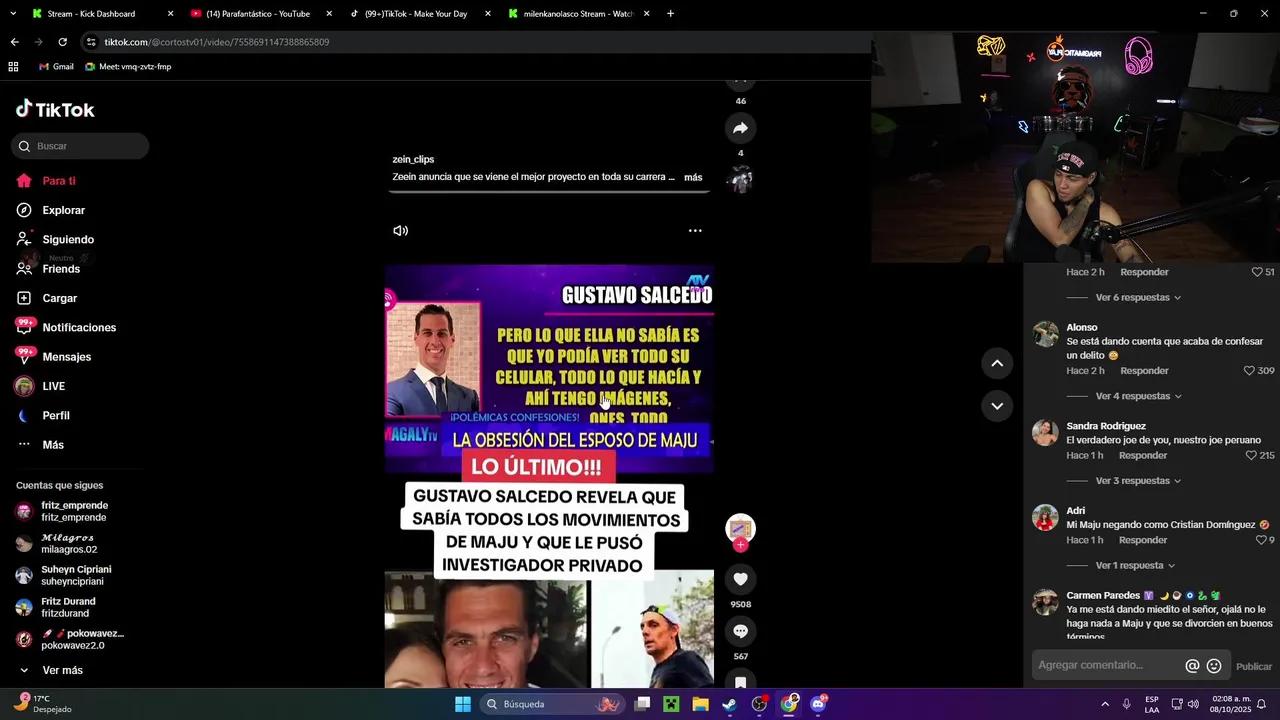Reload the TikTok page
The width and height of the screenshot is (1280, 720).
[x=62, y=42]
